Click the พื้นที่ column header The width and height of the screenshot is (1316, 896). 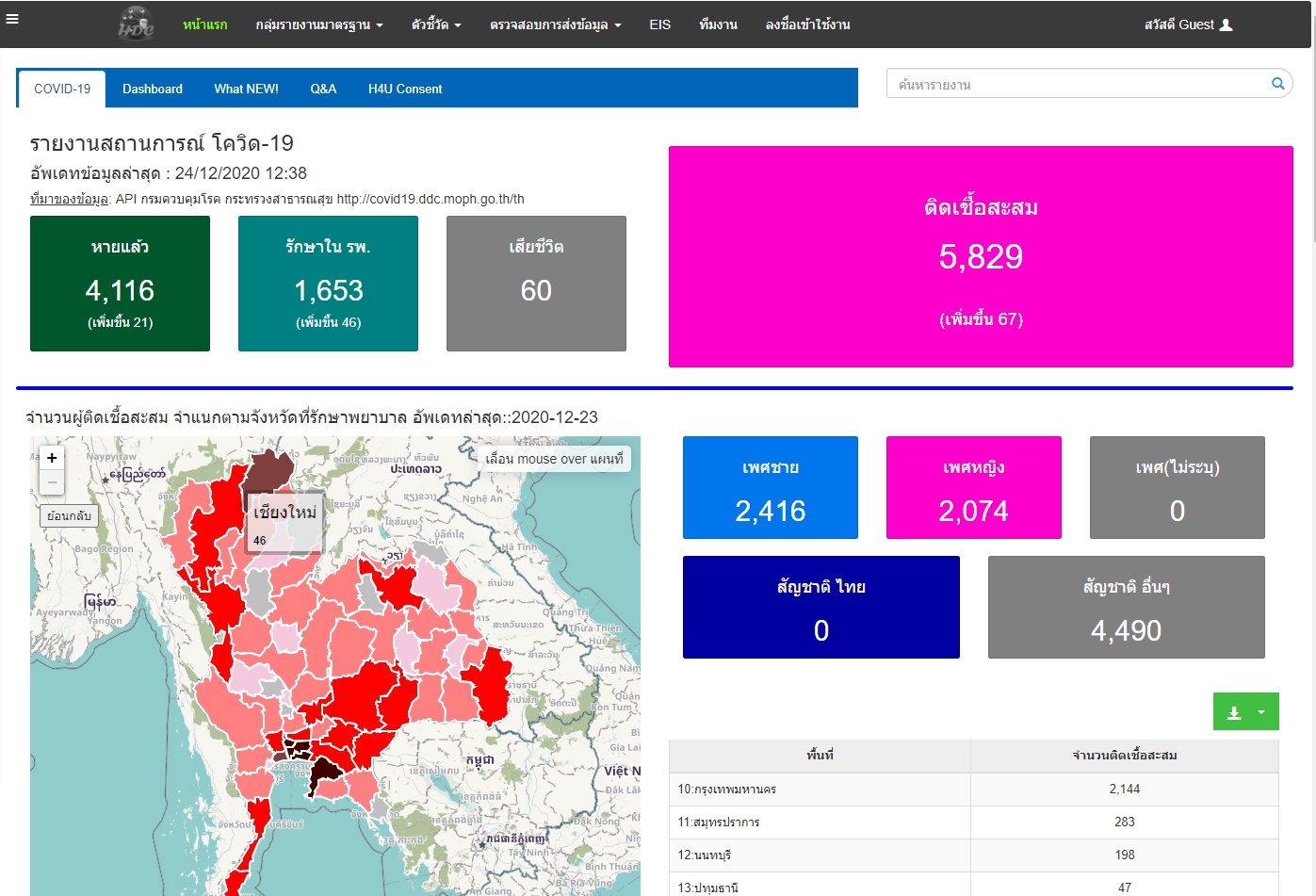[820, 756]
